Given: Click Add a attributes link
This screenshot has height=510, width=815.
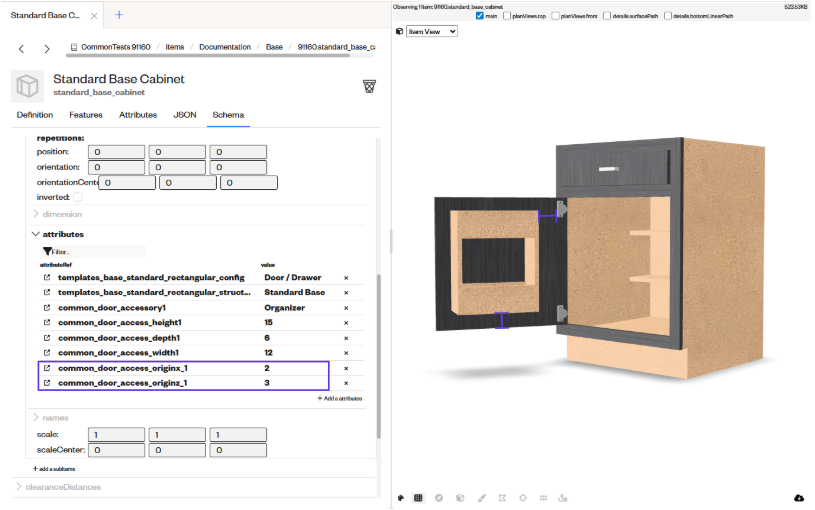Looking at the screenshot, I should coord(339,399).
